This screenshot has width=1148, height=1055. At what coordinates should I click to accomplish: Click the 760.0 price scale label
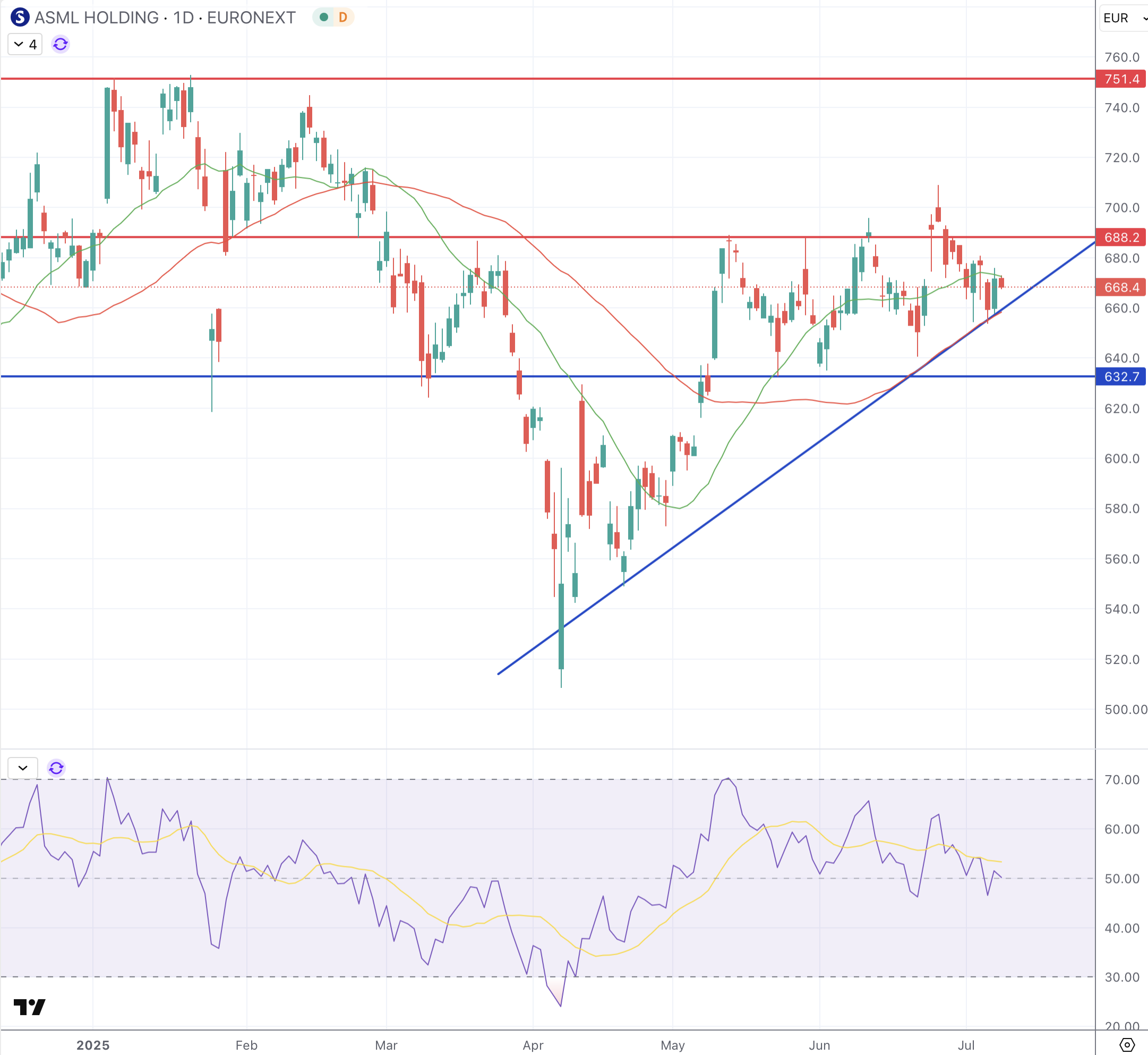click(x=1122, y=57)
